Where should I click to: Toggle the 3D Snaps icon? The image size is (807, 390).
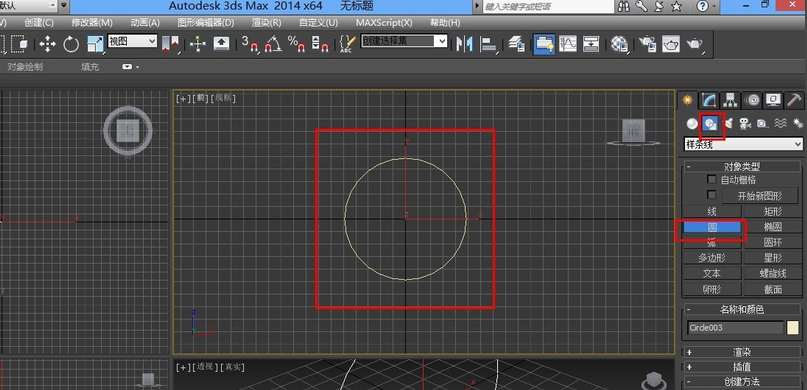tap(250, 44)
